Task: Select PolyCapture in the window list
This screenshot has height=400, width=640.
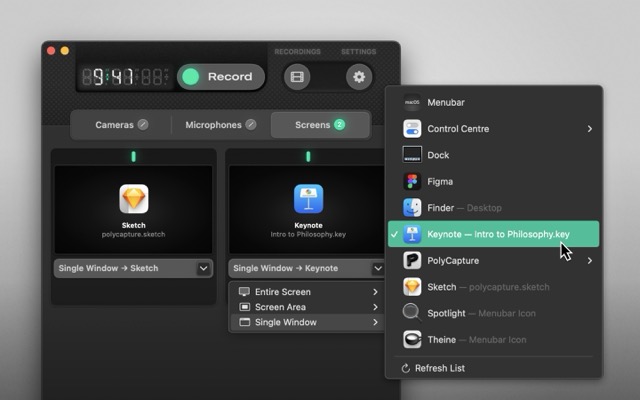Action: point(493,260)
